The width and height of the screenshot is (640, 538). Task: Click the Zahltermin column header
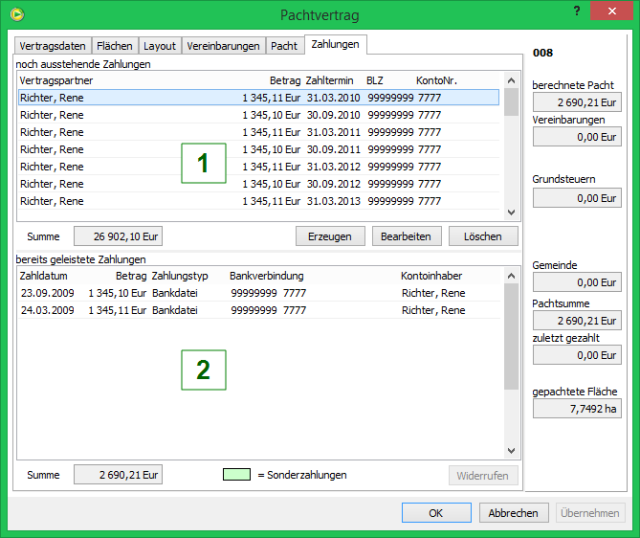pos(329,80)
